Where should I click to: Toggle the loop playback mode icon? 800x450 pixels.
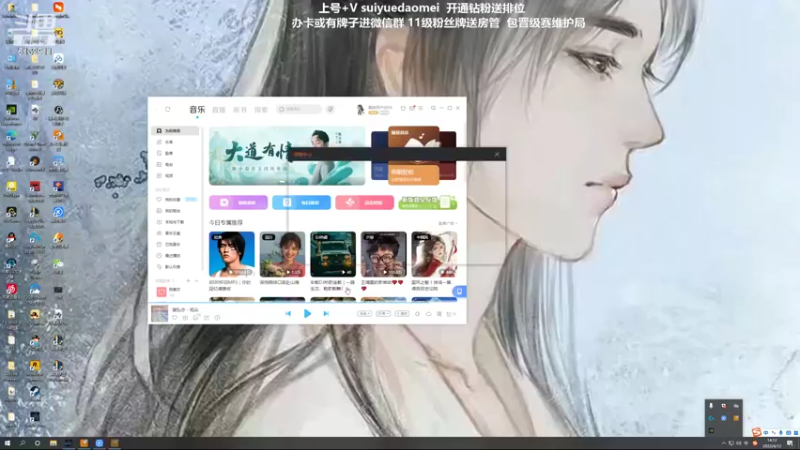click(x=429, y=314)
